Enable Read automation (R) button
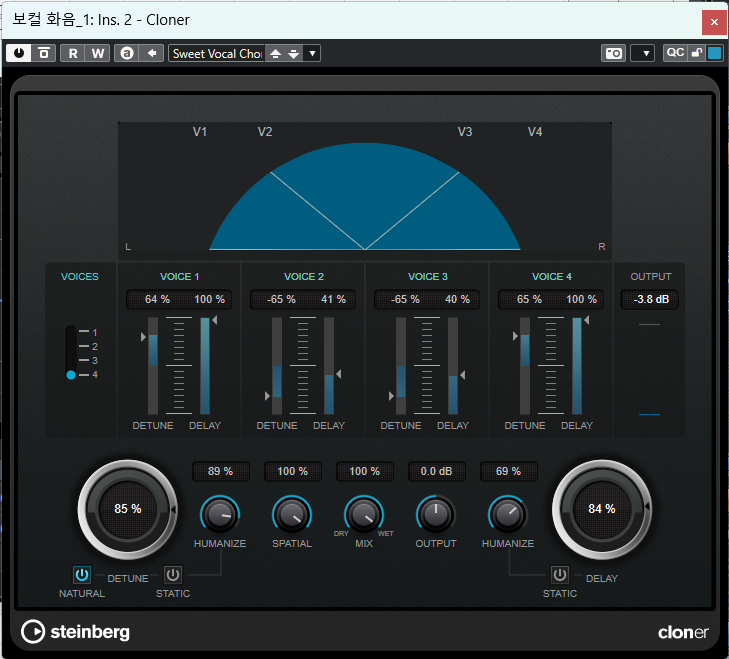Viewport: 729px width, 659px height. (x=72, y=53)
